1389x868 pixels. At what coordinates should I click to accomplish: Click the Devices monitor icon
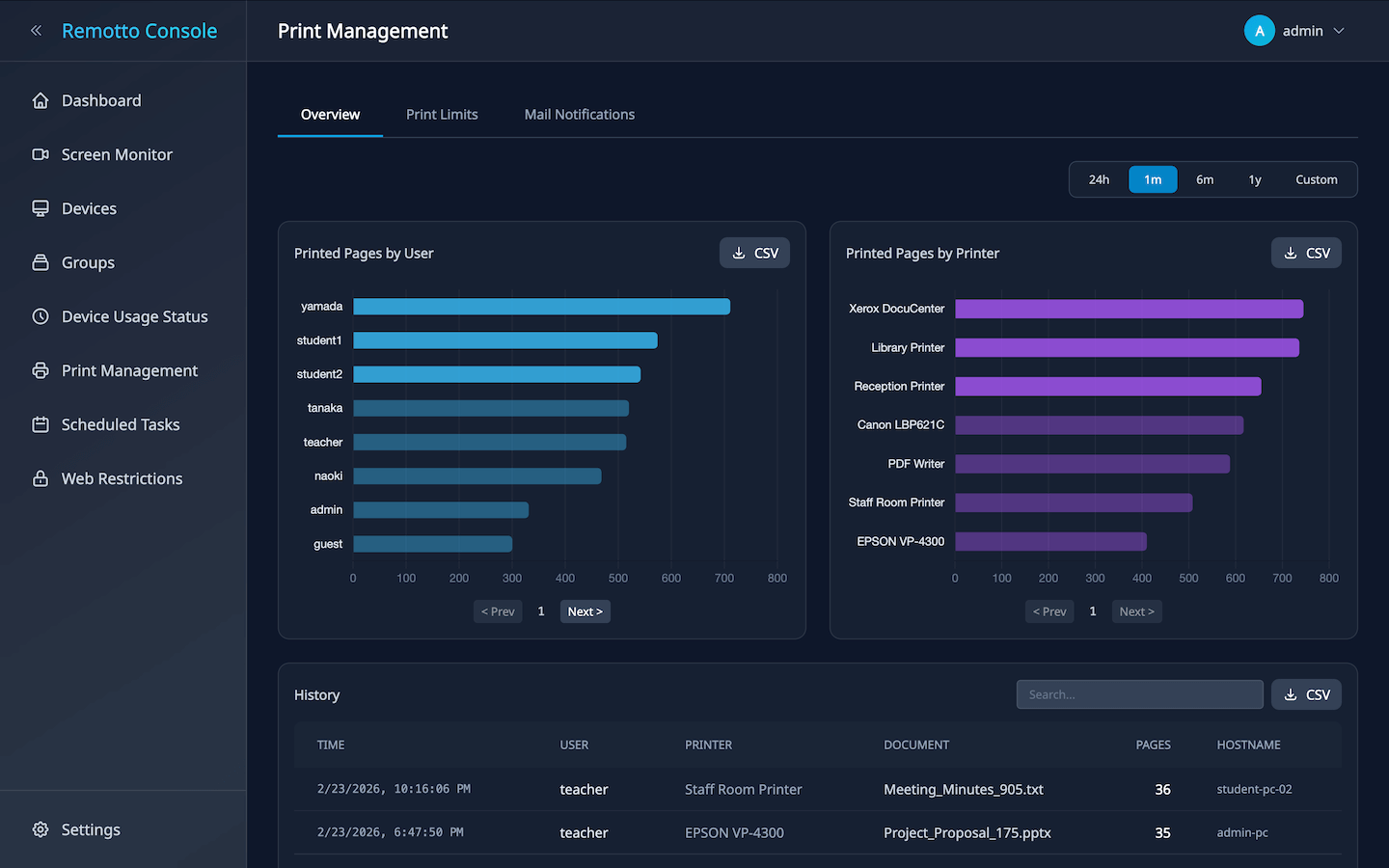41,208
